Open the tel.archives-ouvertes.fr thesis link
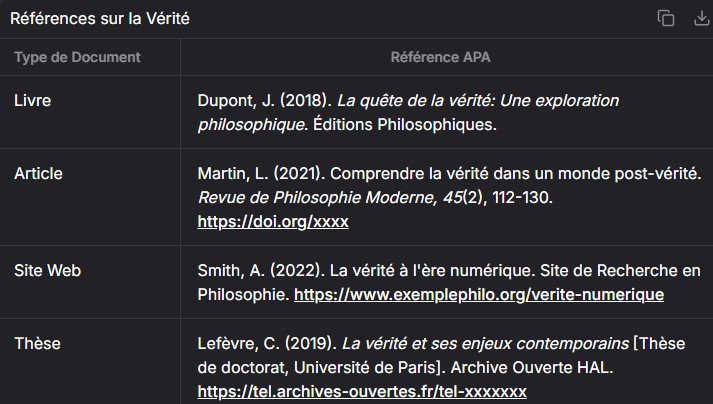This screenshot has height=404, width=713. pyautogui.click(x=362, y=391)
